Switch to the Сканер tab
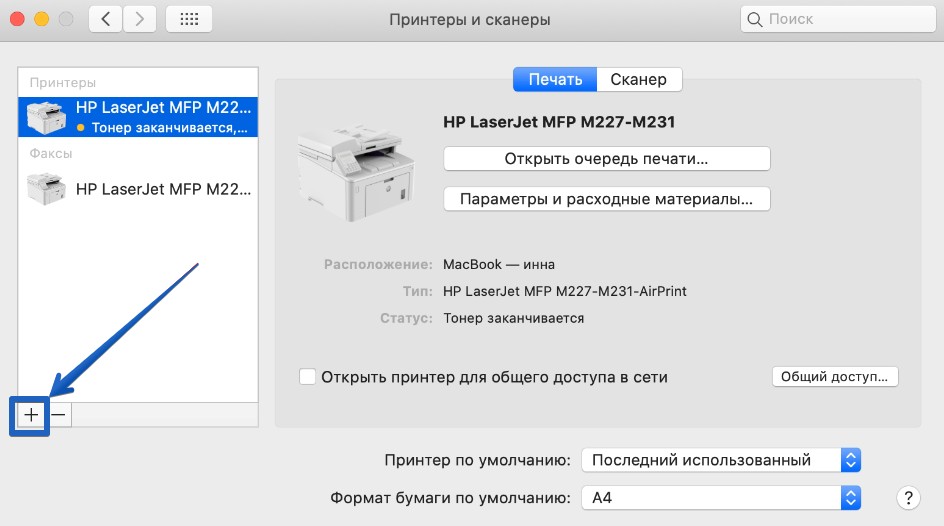944x526 pixels. pos(639,80)
